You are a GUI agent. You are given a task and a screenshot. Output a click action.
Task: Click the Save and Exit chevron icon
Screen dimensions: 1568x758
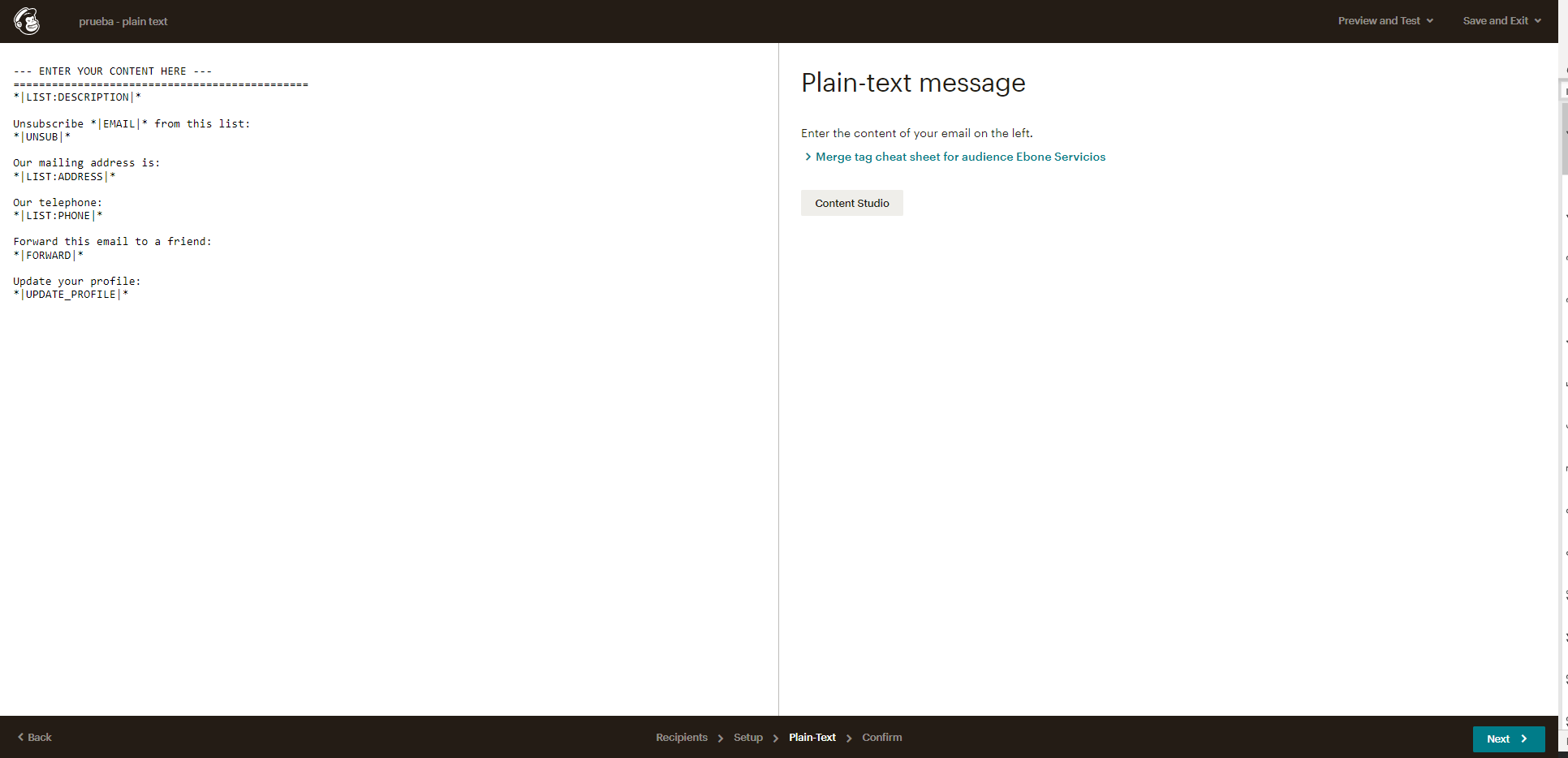point(1539,20)
